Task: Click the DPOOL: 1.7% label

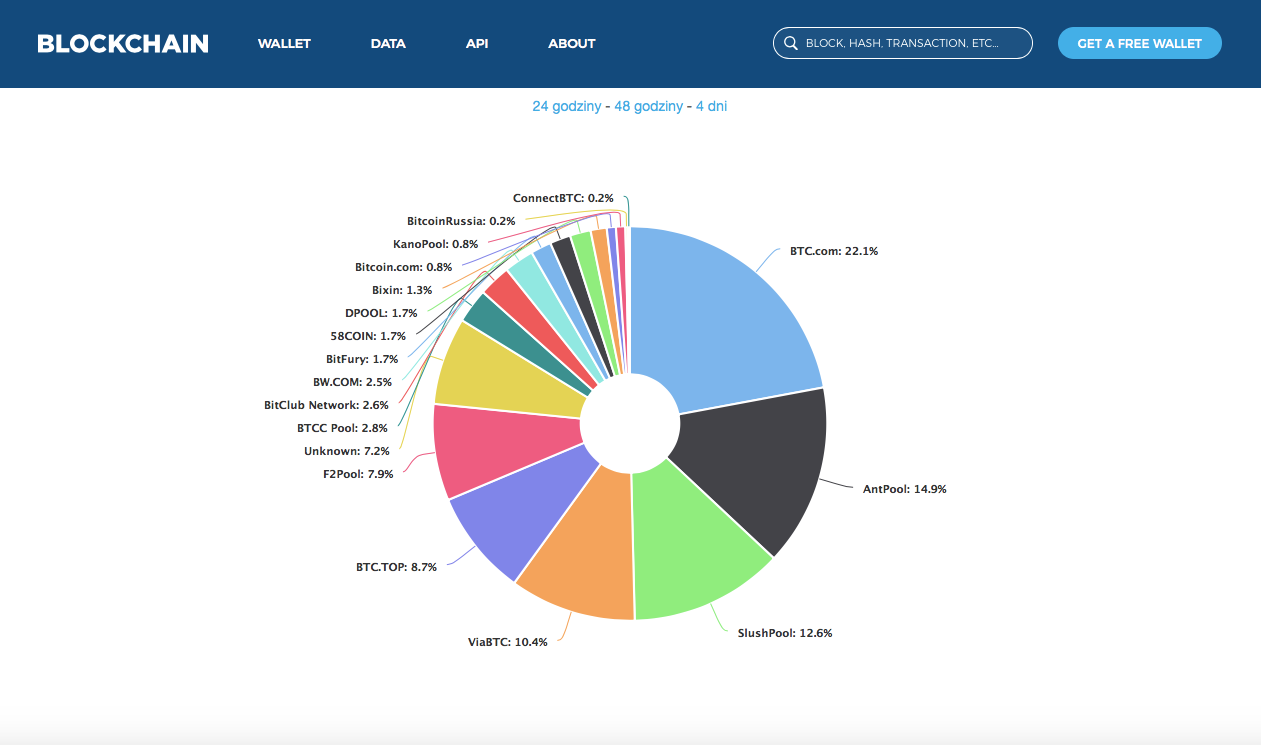Action: pyautogui.click(x=381, y=313)
